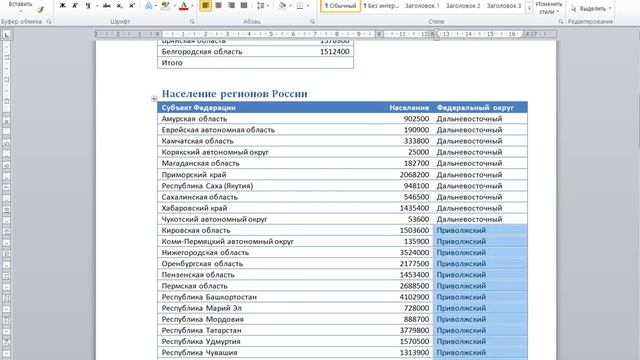This screenshot has height=360, width=640.
Task: Open the Вставить paste button
Action: [x=20, y=5]
